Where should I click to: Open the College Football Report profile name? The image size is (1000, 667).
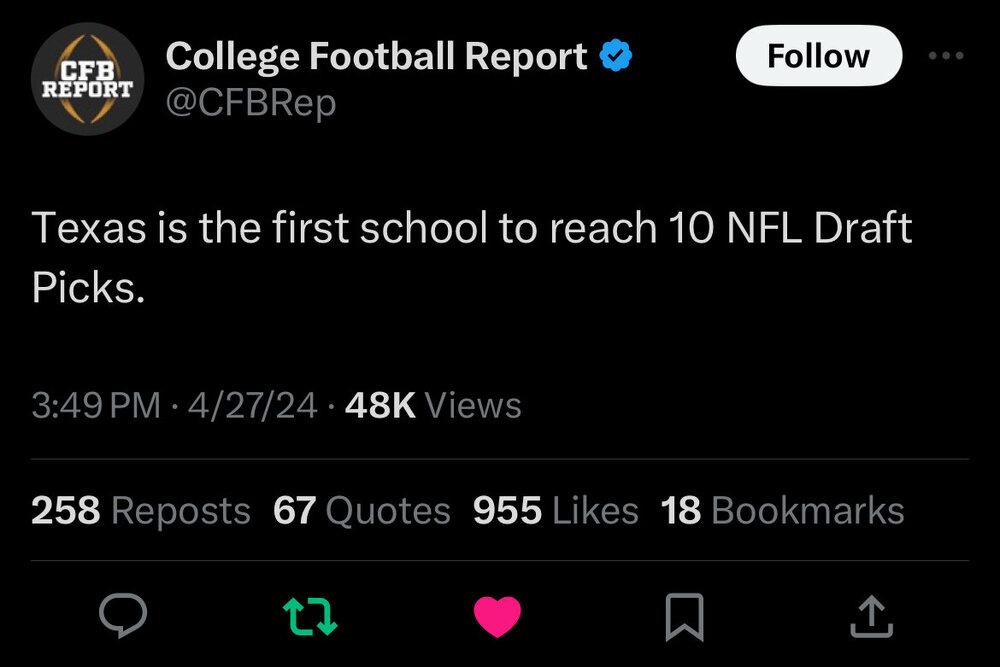coord(376,57)
